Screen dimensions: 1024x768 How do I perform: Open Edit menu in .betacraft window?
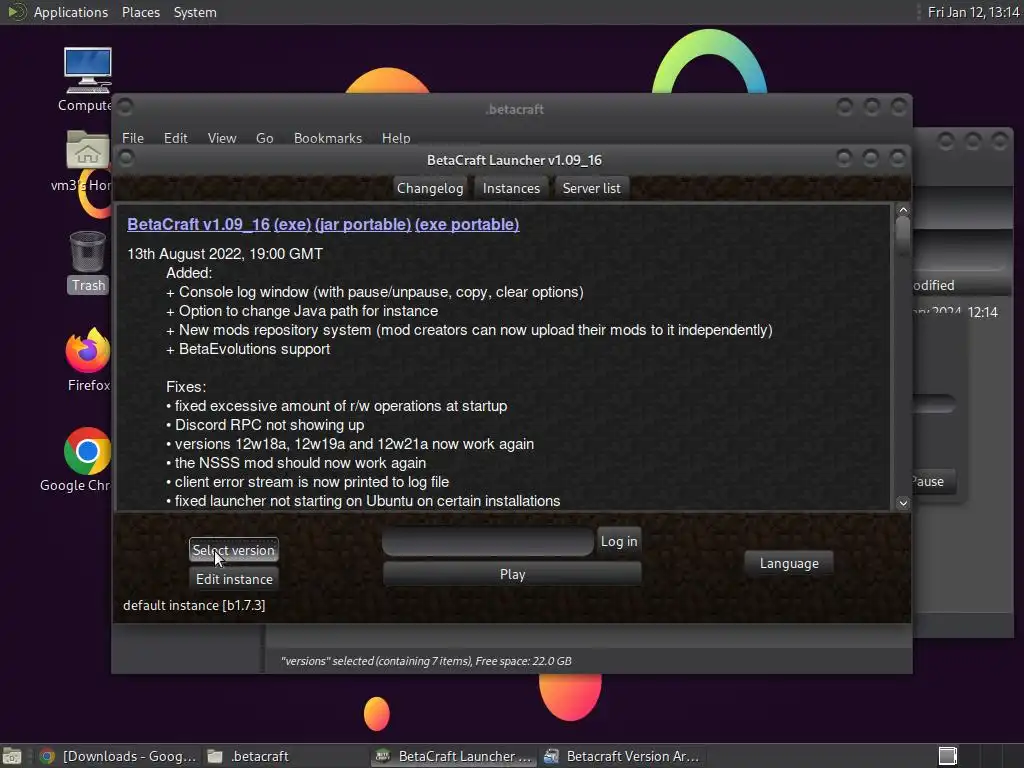tap(175, 138)
